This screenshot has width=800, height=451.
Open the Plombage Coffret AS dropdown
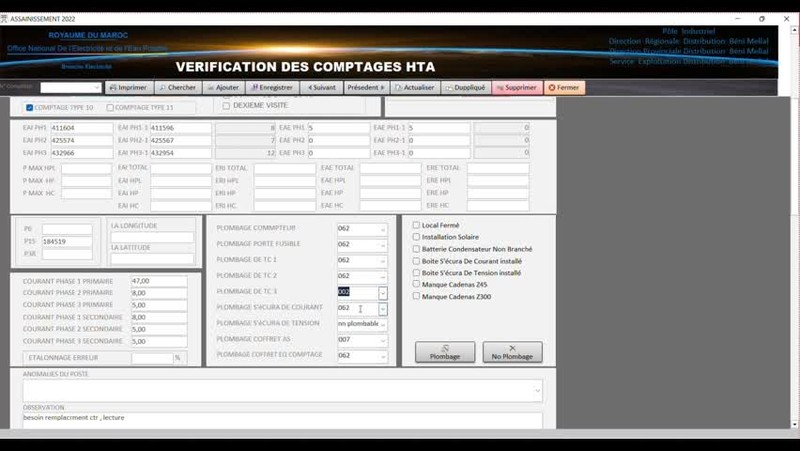382,340
